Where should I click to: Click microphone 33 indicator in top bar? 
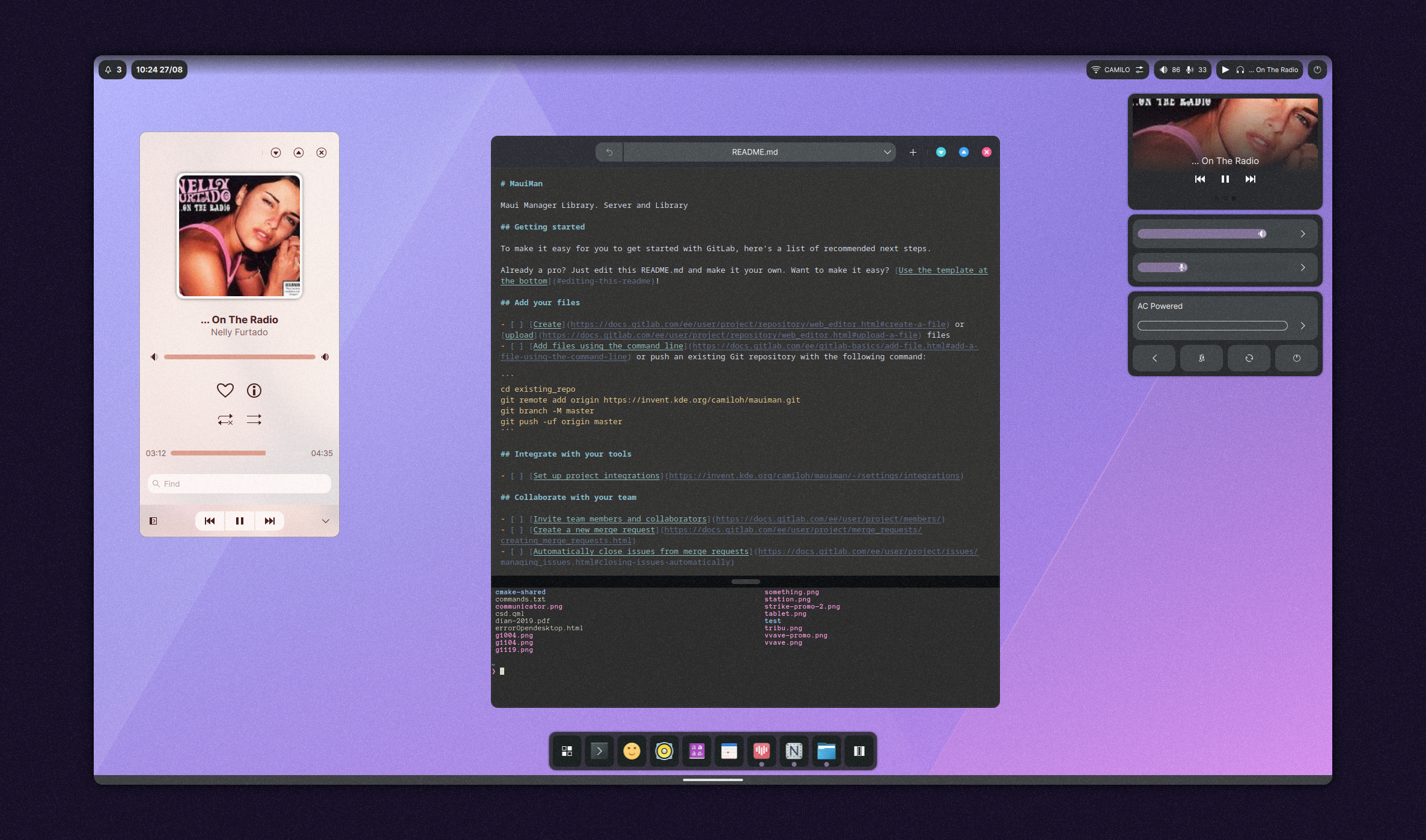tap(1196, 70)
